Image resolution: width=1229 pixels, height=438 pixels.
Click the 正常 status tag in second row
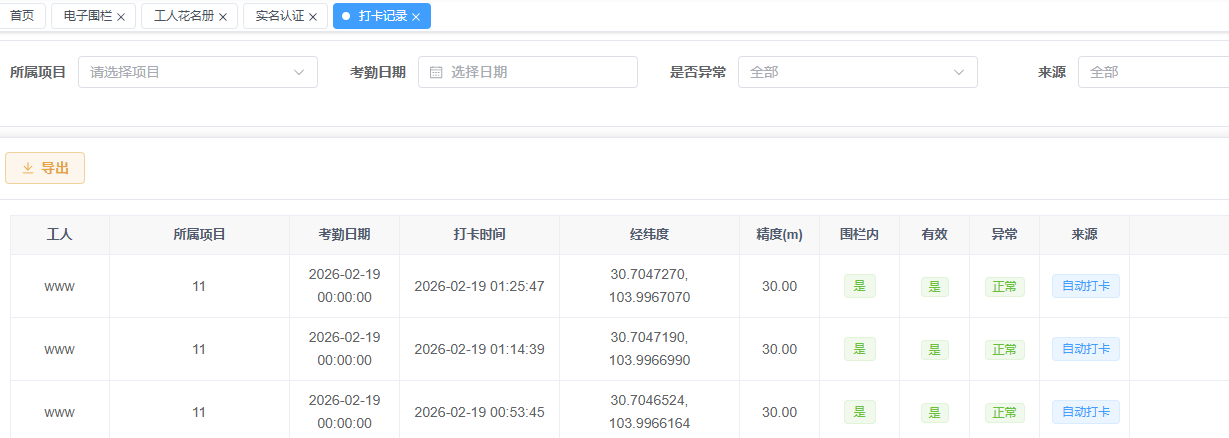tap(1004, 349)
